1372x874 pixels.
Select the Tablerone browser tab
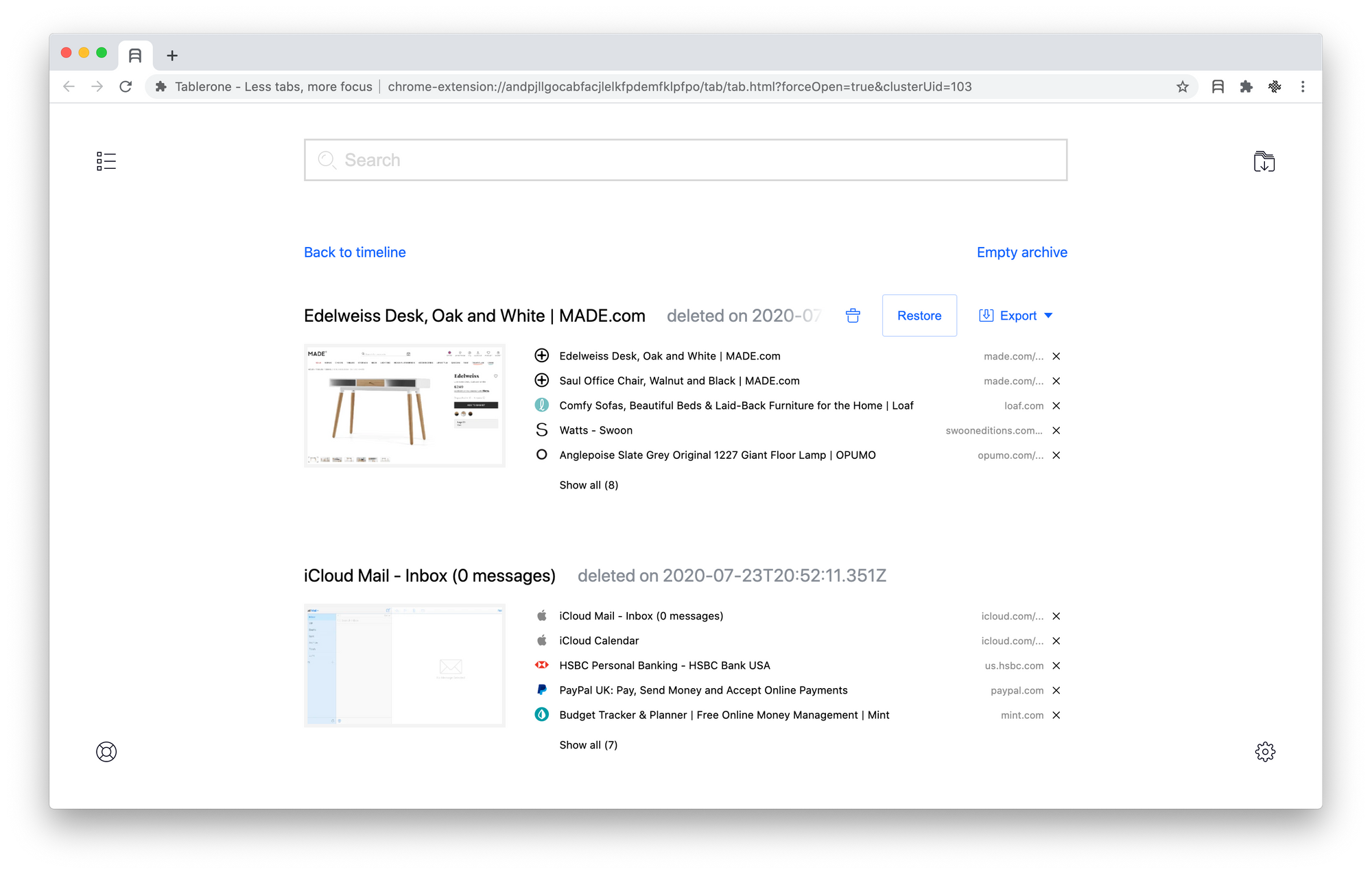point(135,56)
